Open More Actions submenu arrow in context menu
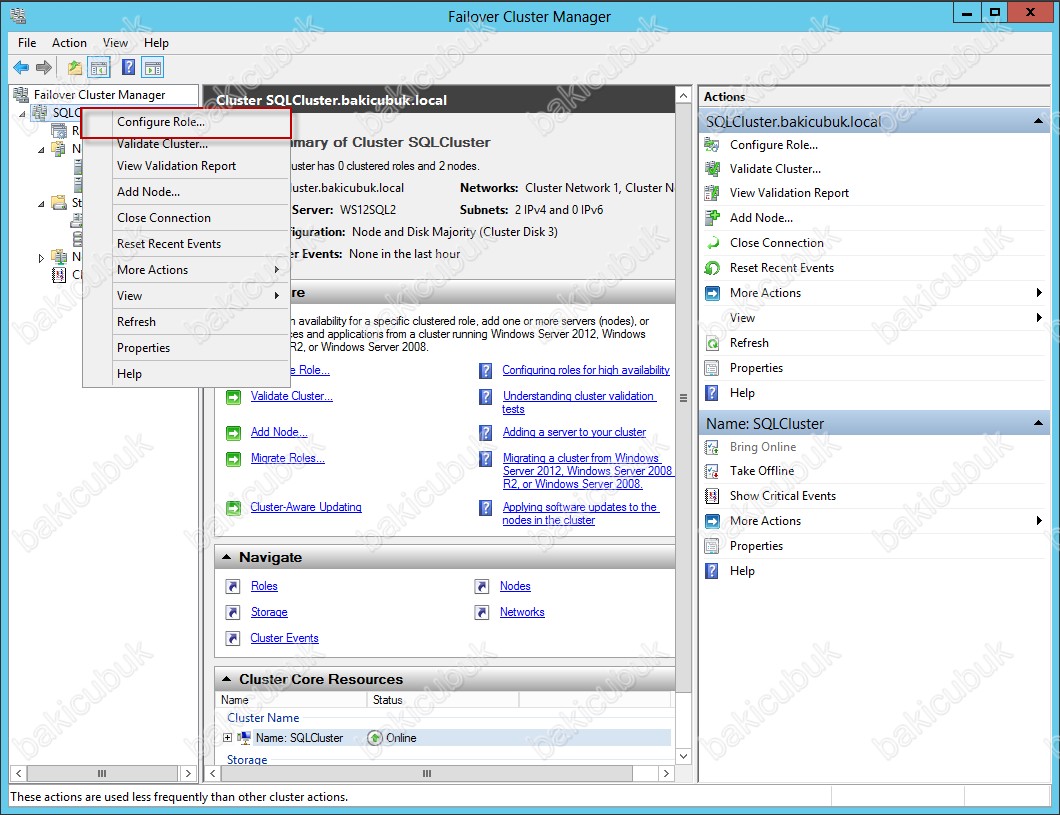Viewport: 1060px width, 815px height. click(x=276, y=270)
